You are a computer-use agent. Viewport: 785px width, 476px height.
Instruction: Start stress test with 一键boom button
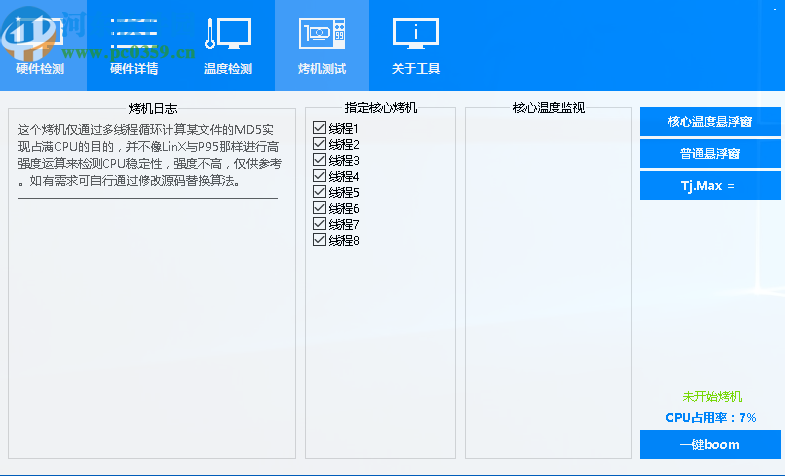click(x=710, y=444)
